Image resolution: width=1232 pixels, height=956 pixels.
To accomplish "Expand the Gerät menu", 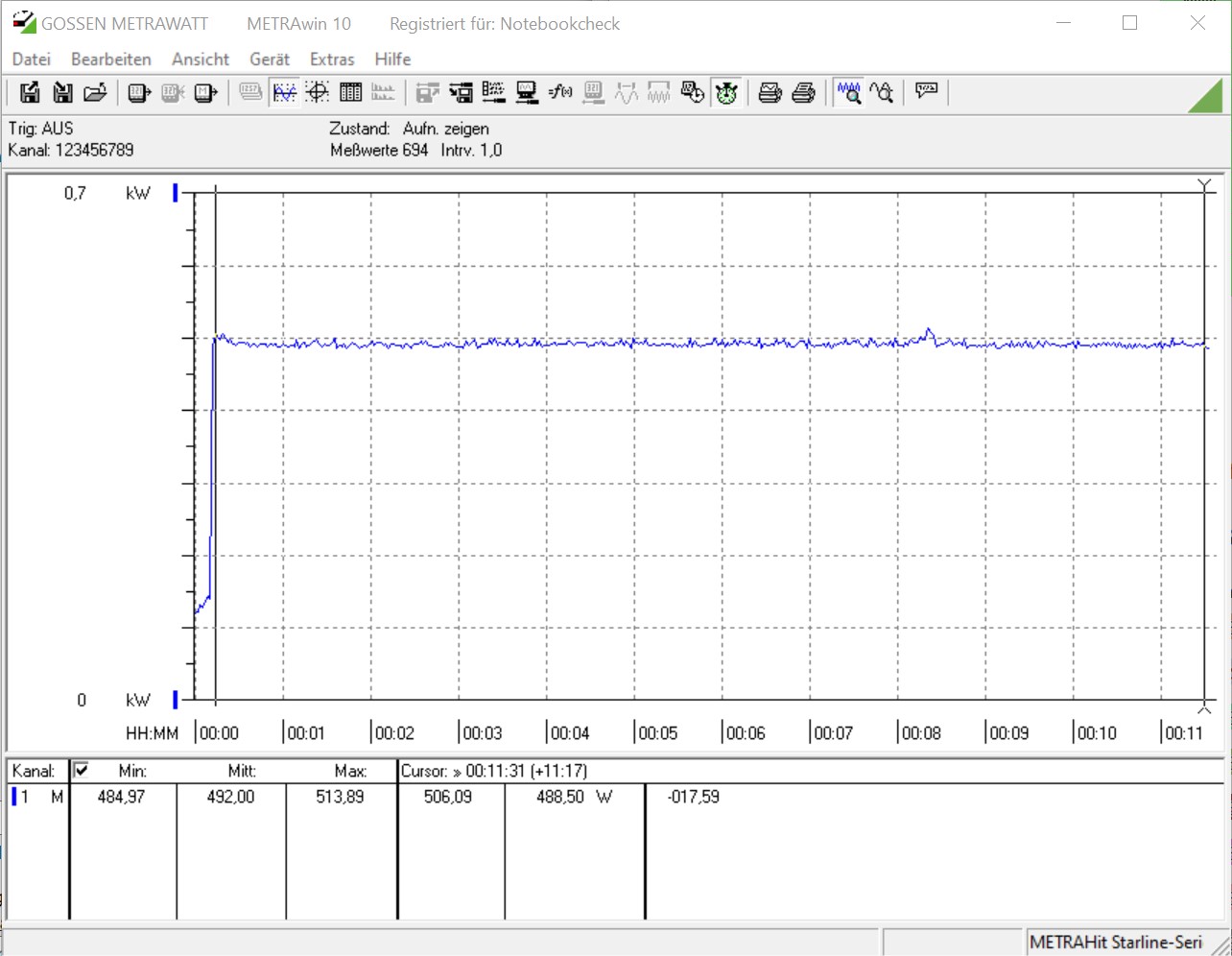I will click(x=269, y=60).
